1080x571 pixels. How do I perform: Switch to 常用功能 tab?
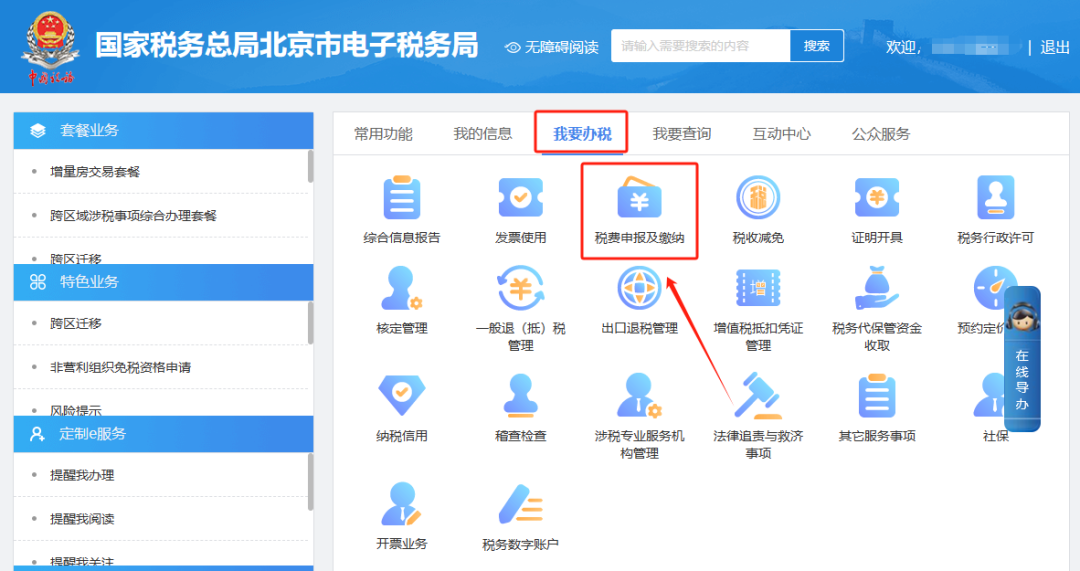click(x=383, y=134)
